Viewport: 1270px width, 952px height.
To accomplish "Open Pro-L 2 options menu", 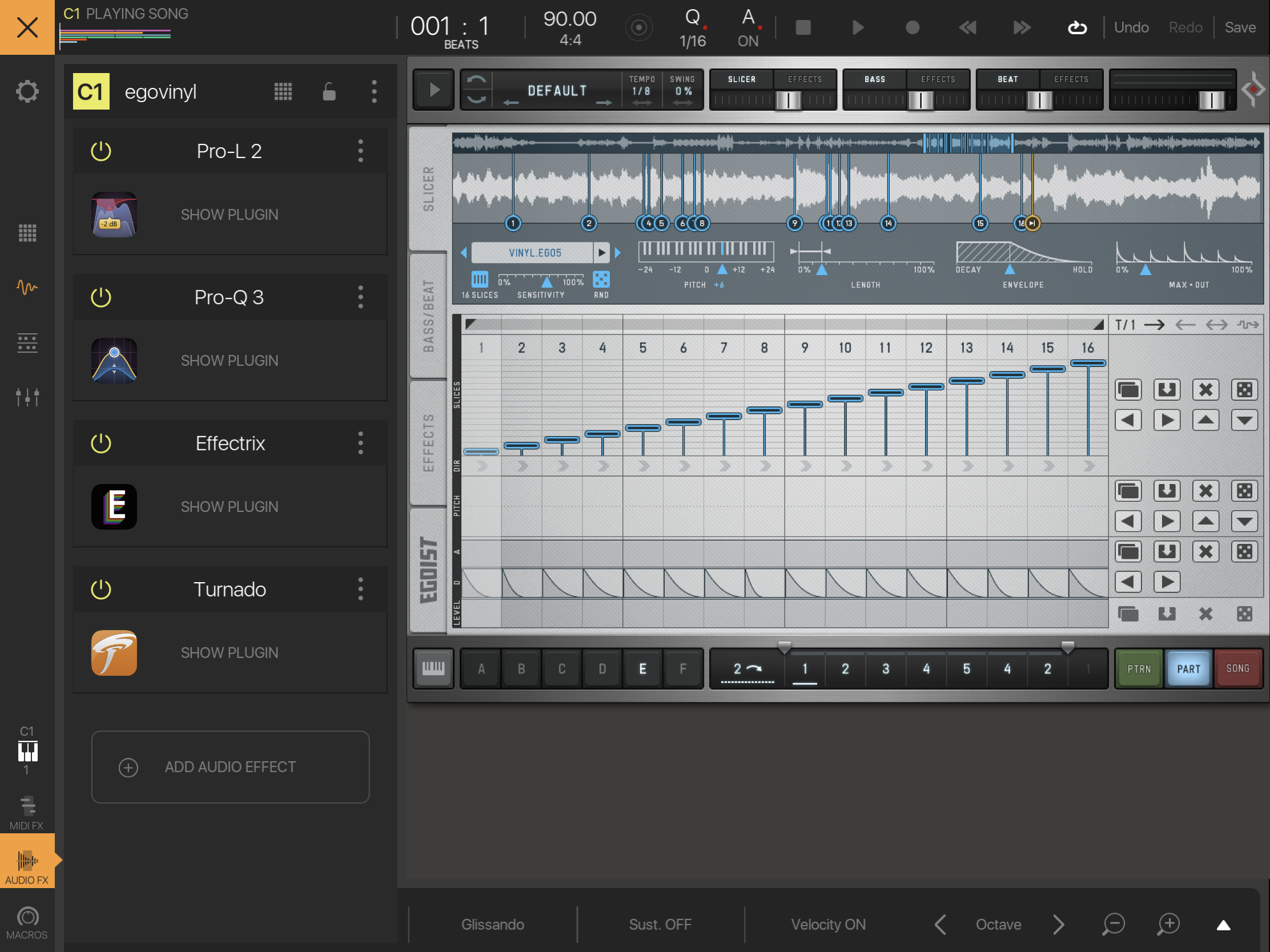I will point(360,151).
